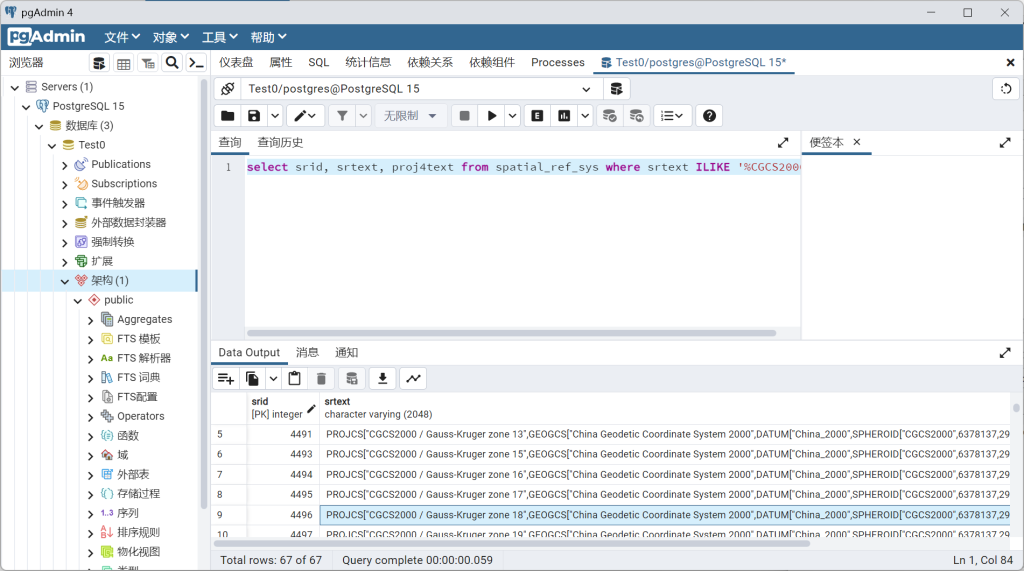Switch to the 消息 tab
Screen dimensions: 1024x571
[x=307, y=352]
